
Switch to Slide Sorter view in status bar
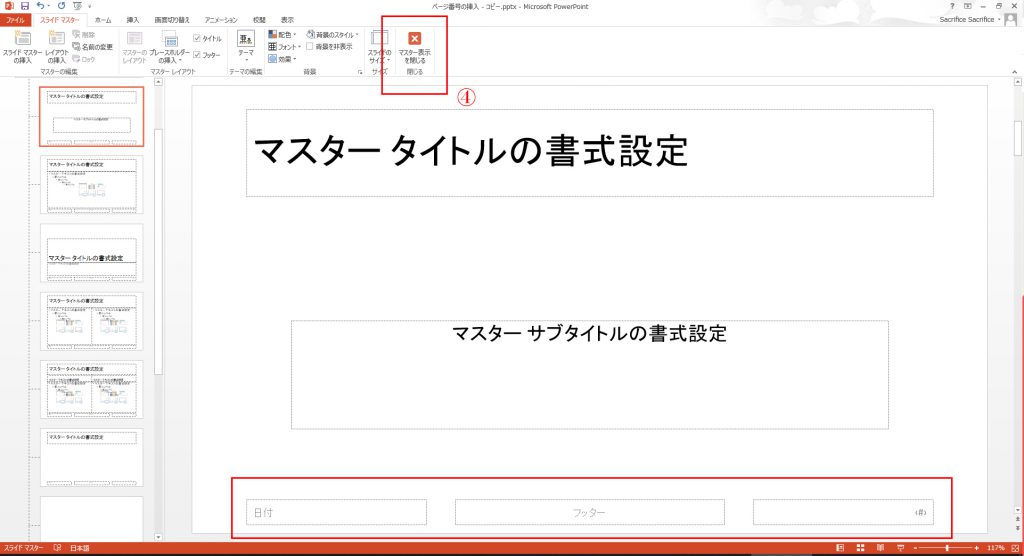click(x=858, y=548)
